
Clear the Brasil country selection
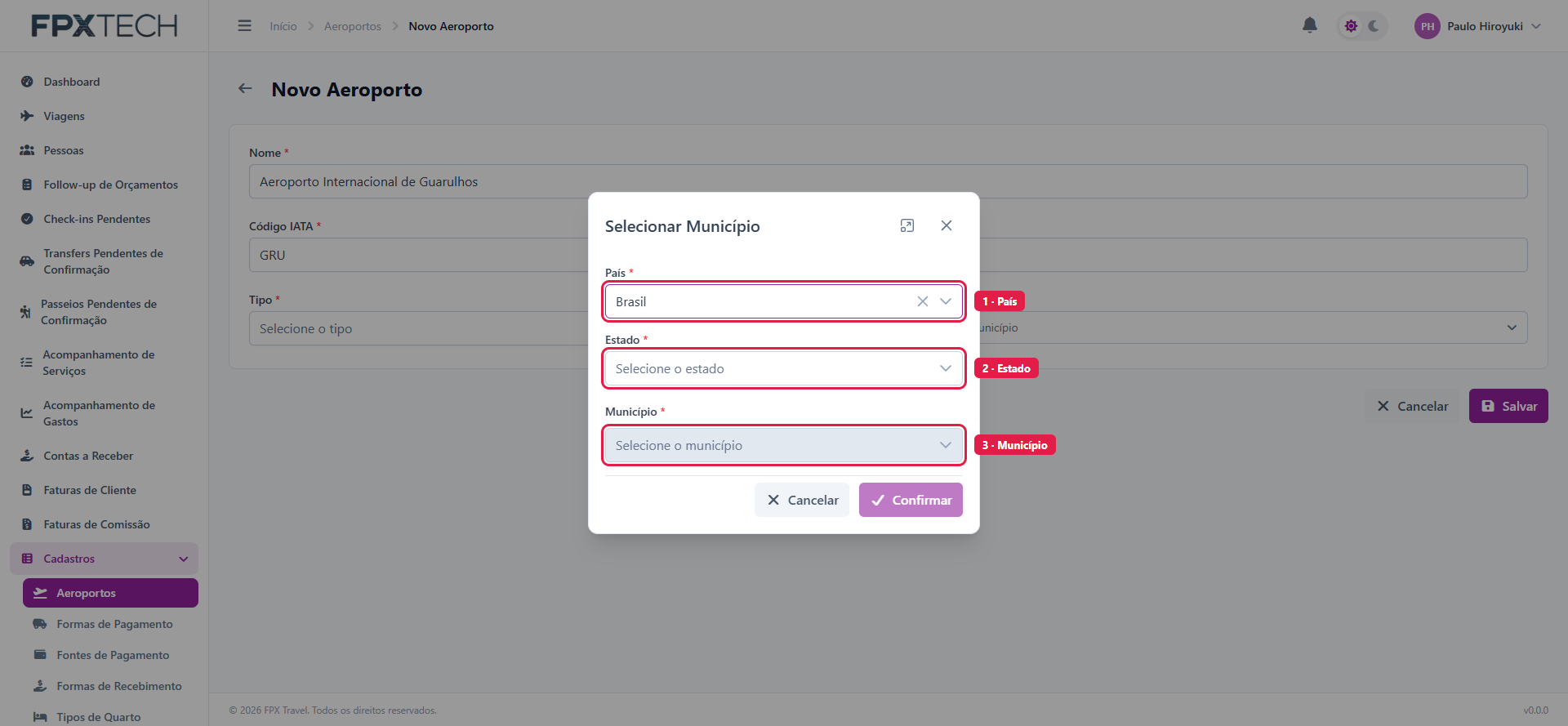923,301
